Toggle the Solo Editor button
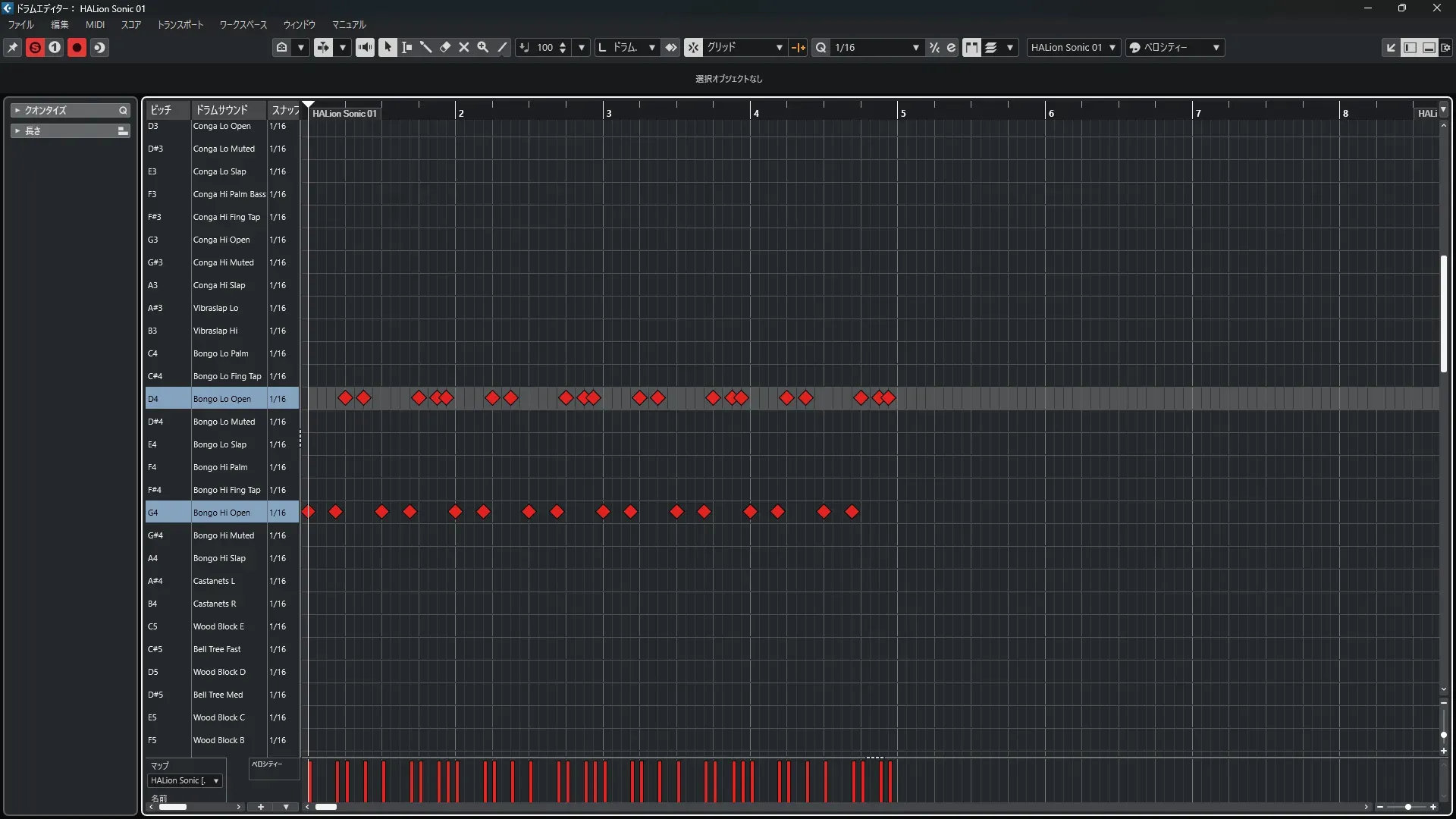Image resolution: width=1456 pixels, height=819 pixels. click(35, 48)
